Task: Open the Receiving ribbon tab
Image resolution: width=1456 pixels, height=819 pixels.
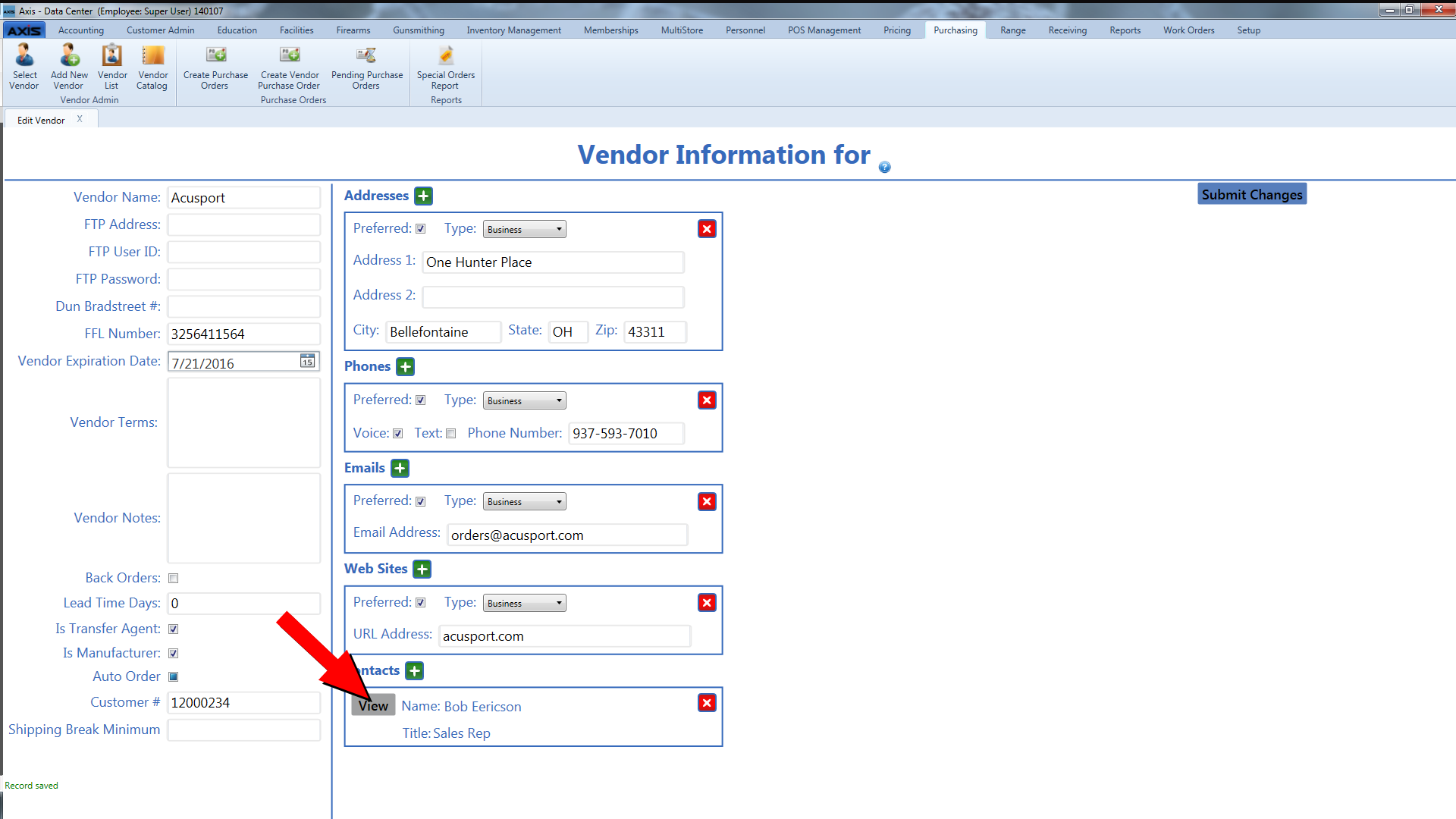Action: 1067,30
